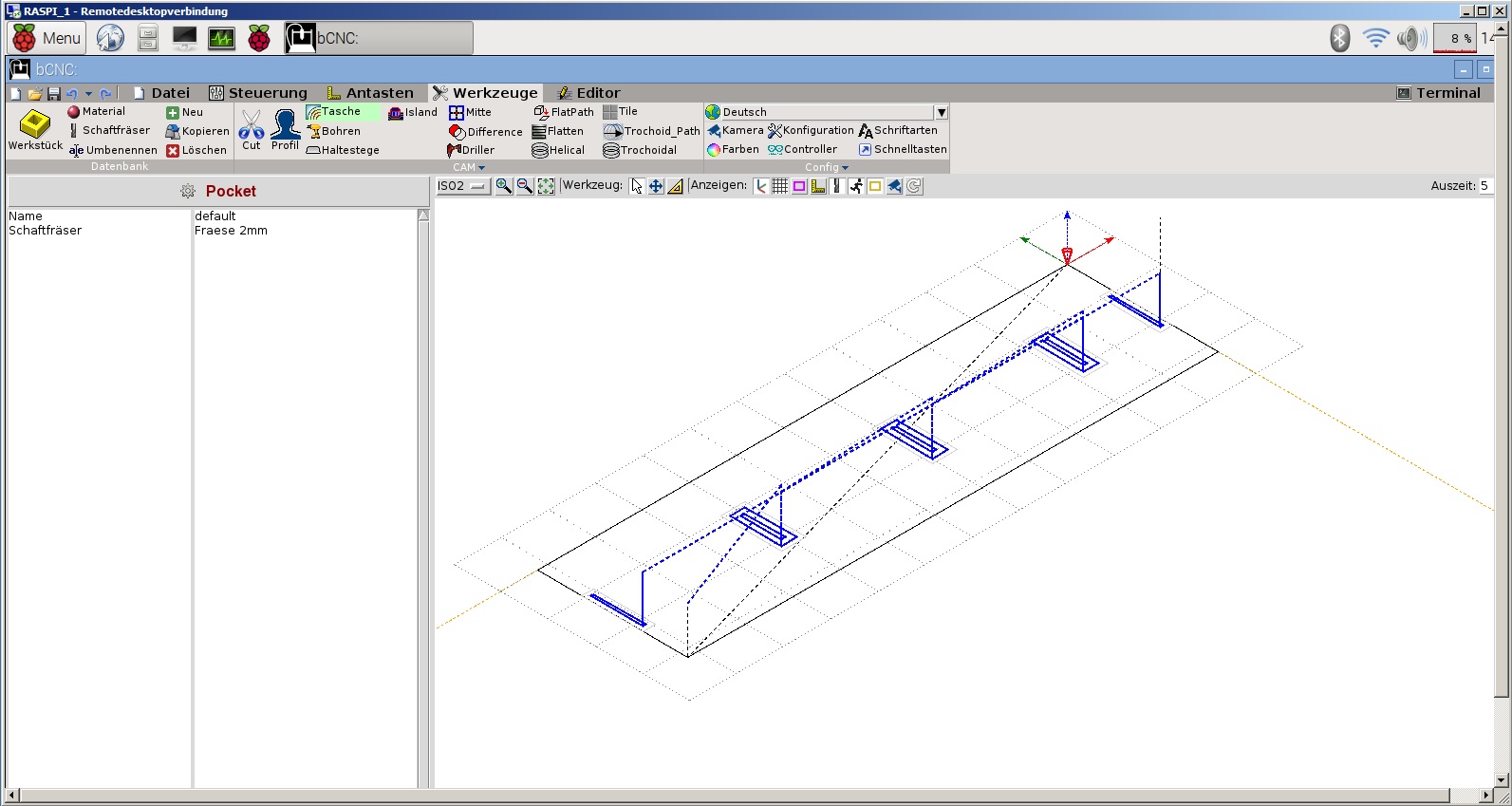Switch to the Editor tab

coord(588,93)
